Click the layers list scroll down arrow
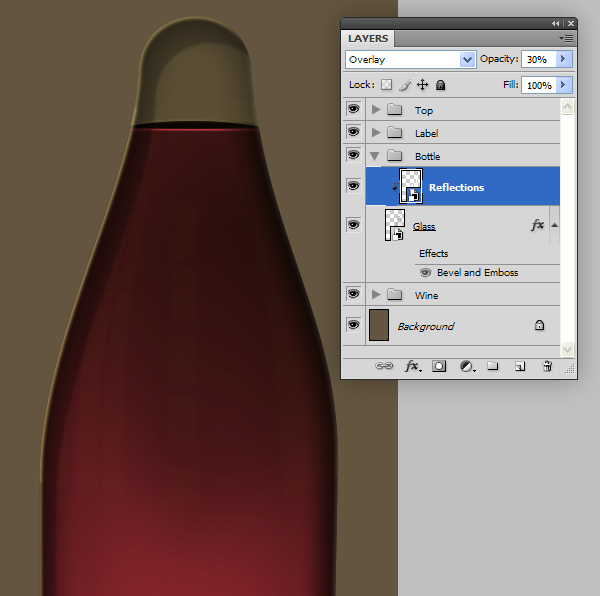Screen dimensions: 600x596 click(567, 349)
